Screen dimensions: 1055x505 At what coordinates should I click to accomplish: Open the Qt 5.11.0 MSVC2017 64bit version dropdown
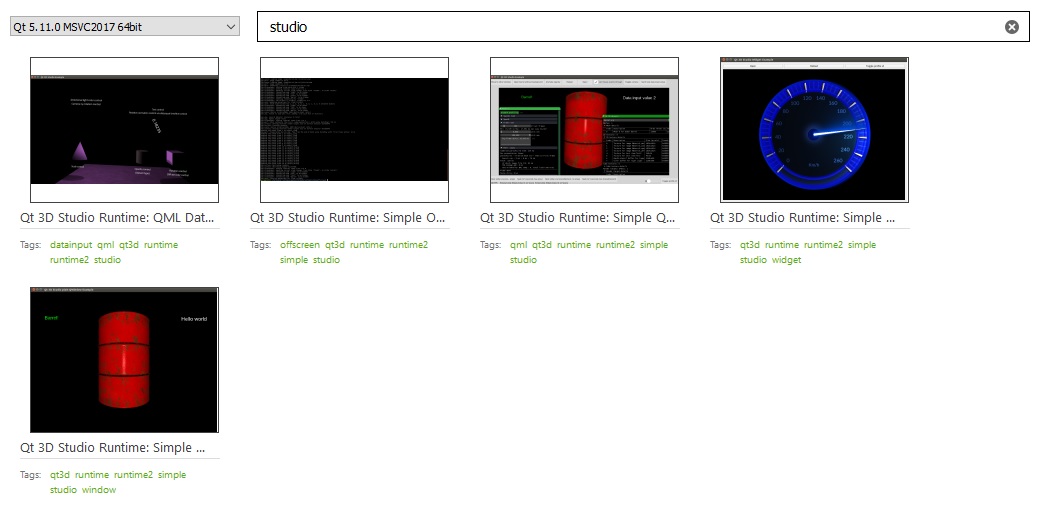point(125,27)
